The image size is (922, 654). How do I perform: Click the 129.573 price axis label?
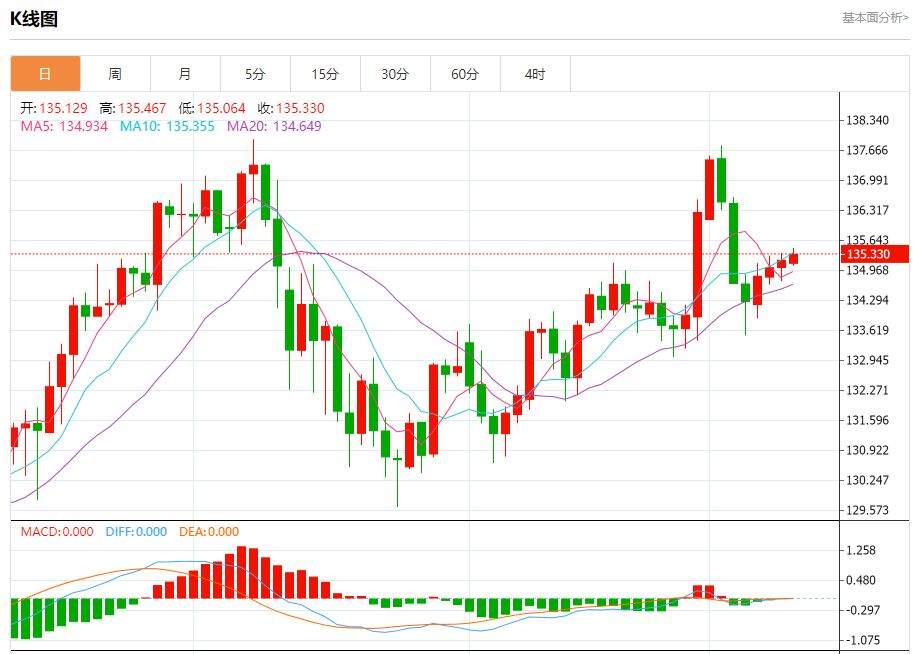click(x=867, y=510)
